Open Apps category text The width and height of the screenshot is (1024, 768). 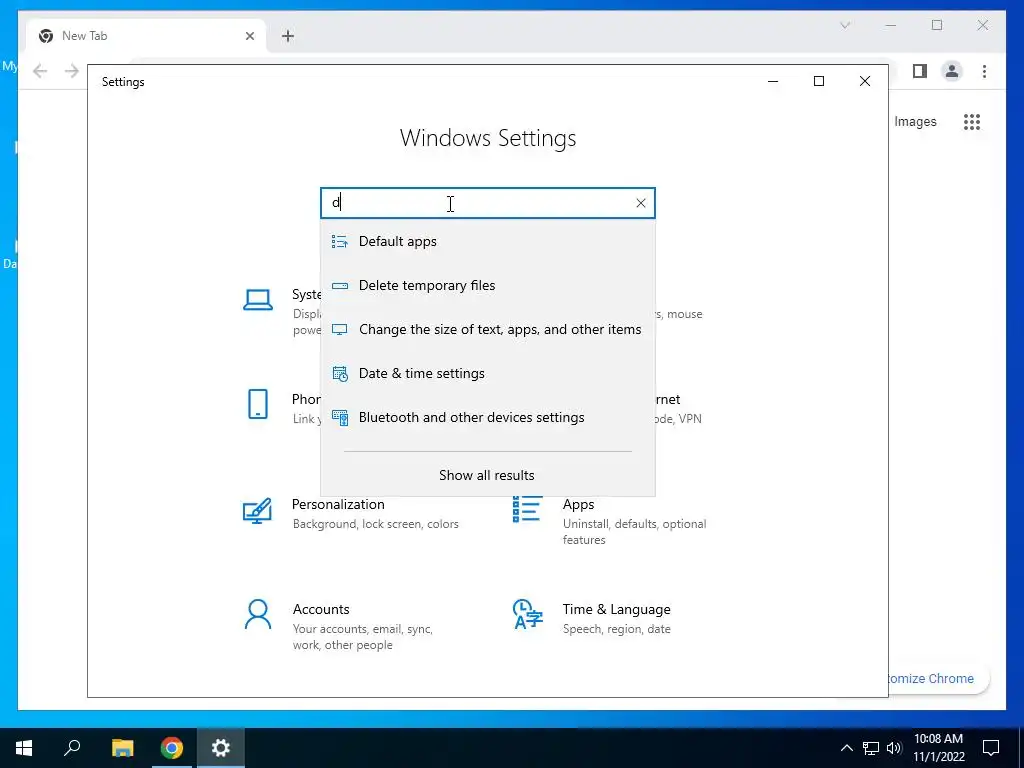point(579,504)
